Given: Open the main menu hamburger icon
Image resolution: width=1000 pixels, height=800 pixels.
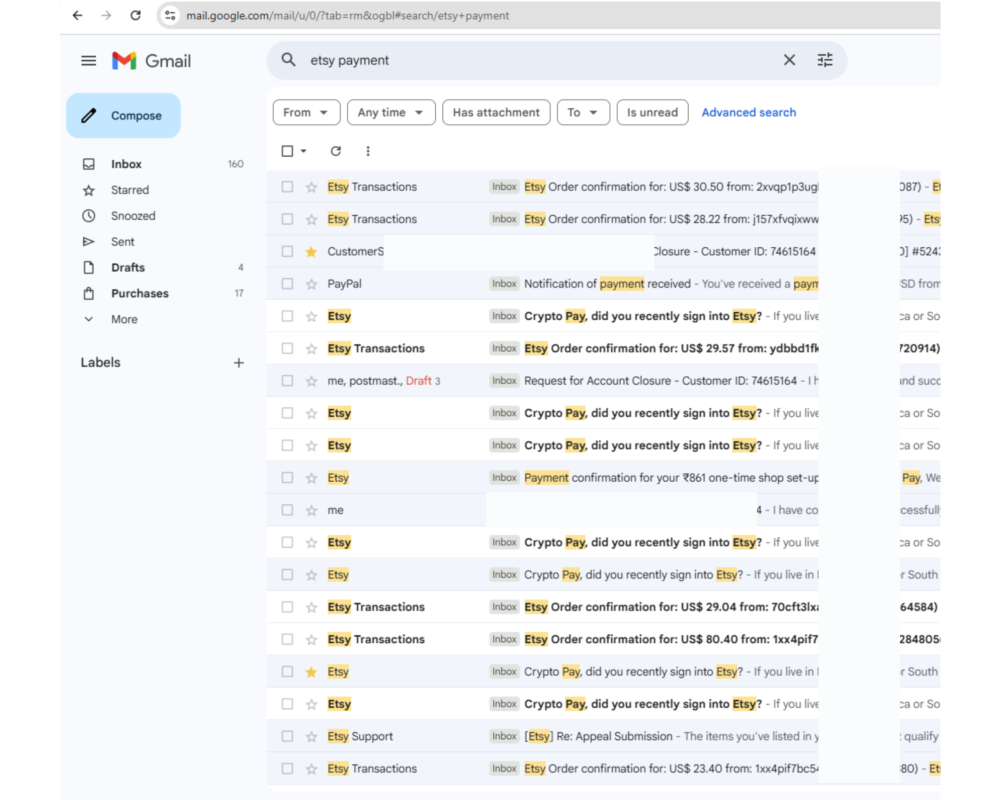Looking at the screenshot, I should pyautogui.click(x=89, y=61).
